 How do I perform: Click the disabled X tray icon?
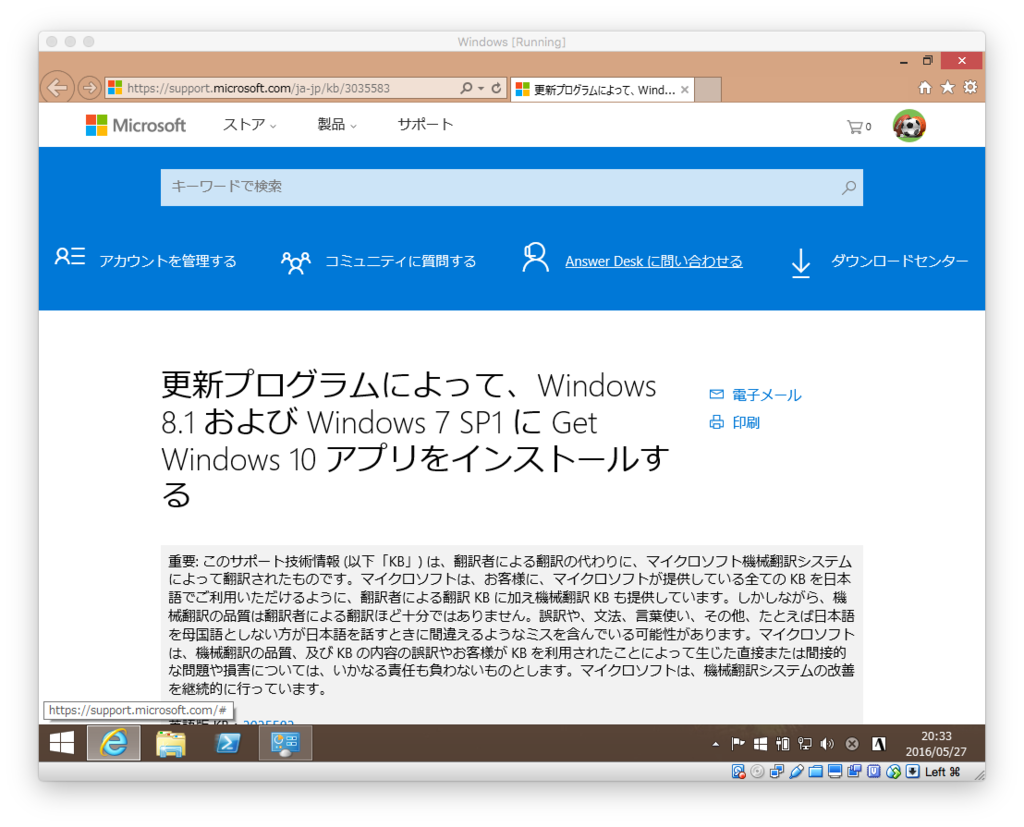(x=852, y=743)
